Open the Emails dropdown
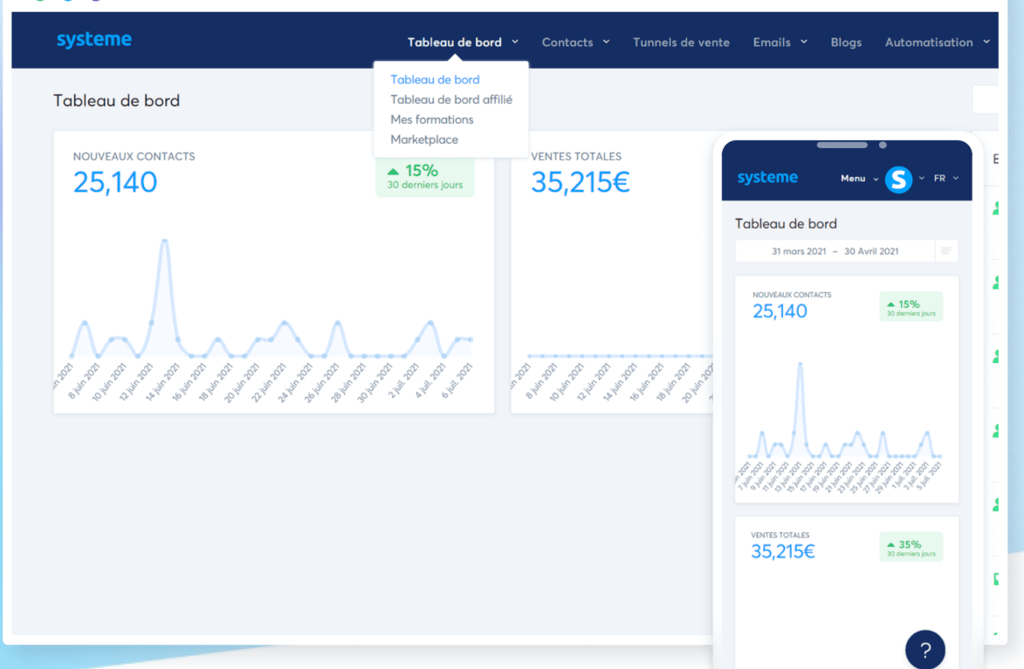The height and width of the screenshot is (669, 1024). (x=780, y=42)
